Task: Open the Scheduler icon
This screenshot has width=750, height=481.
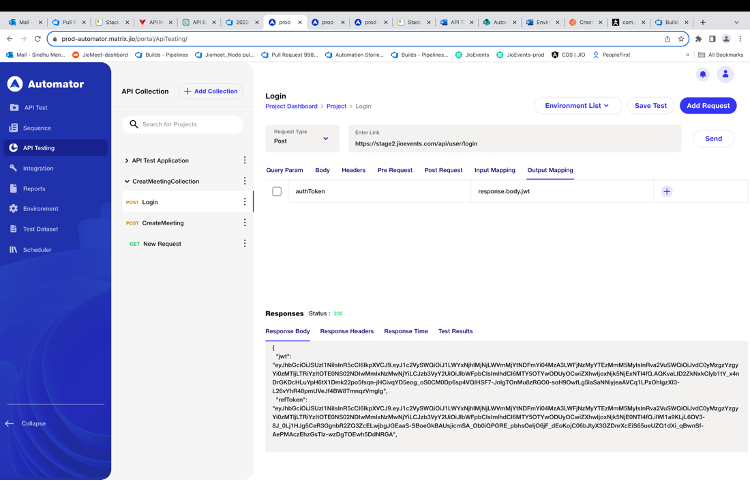Action: 13,250
